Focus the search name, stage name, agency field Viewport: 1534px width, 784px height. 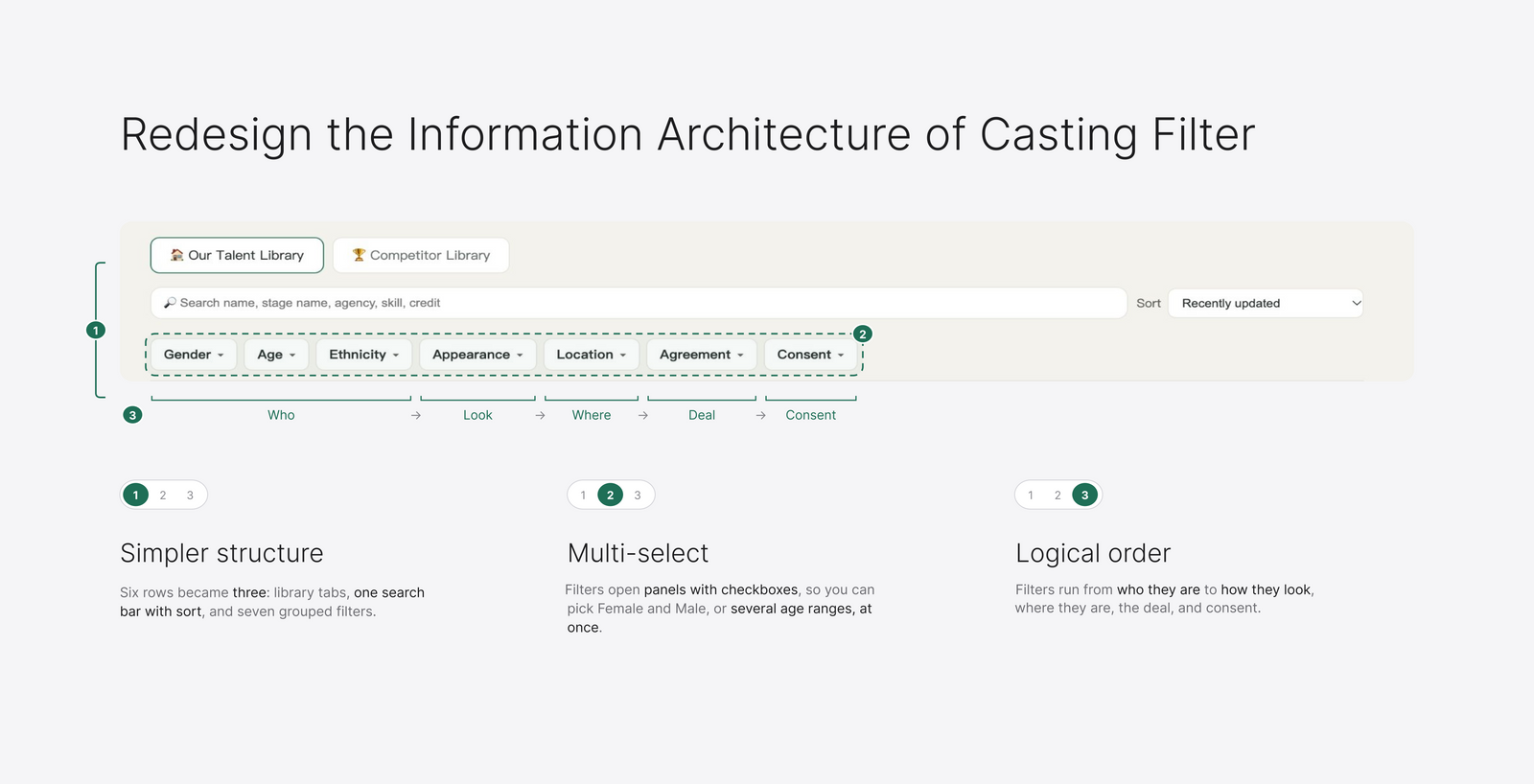[639, 303]
